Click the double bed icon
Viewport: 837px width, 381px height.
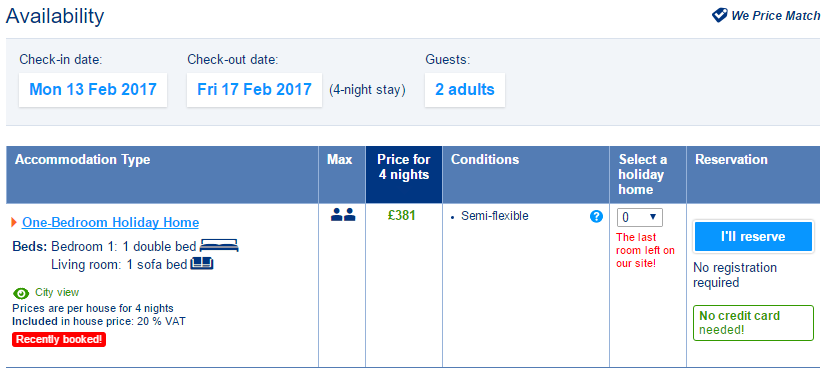(219, 246)
